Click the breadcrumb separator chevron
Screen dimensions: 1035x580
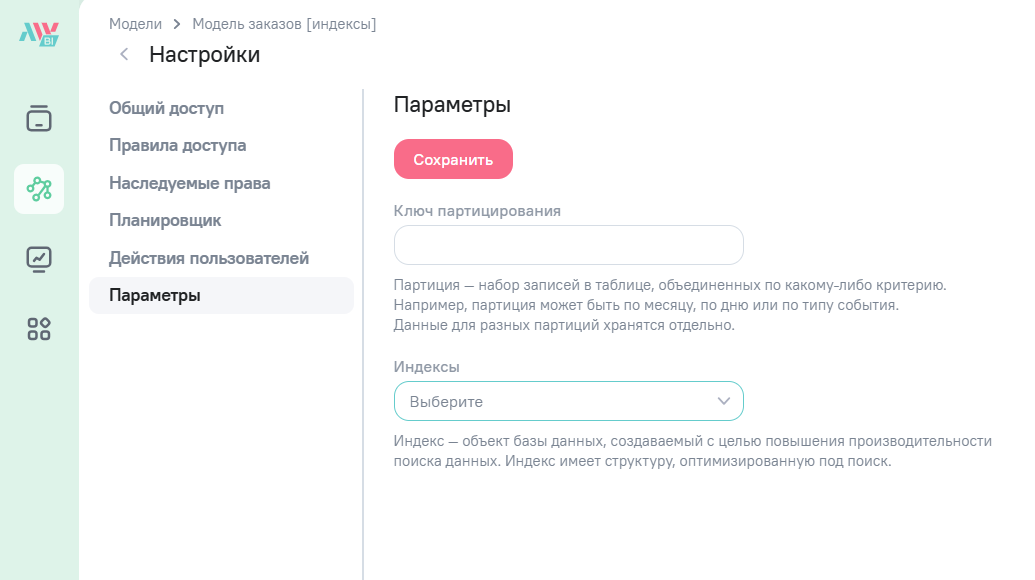[177, 24]
